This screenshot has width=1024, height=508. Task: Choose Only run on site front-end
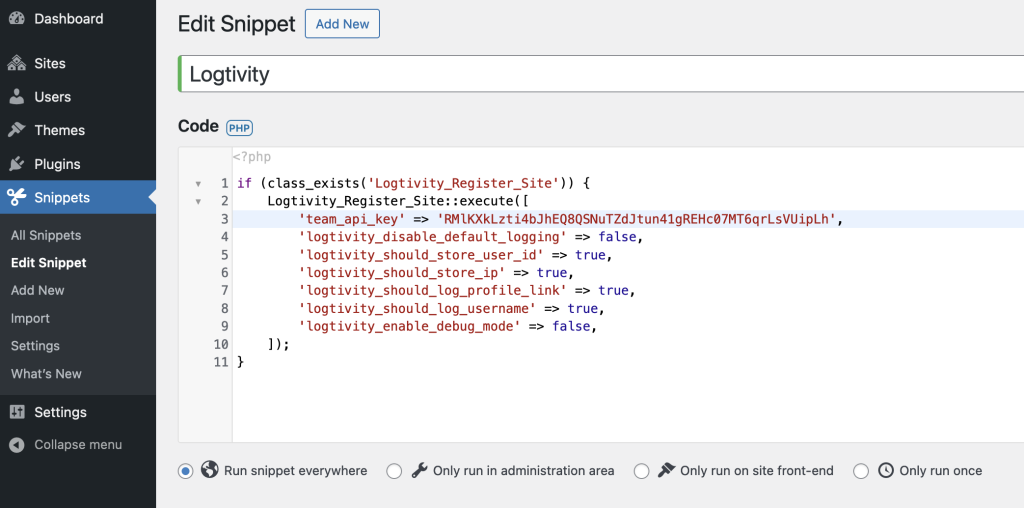coord(641,471)
